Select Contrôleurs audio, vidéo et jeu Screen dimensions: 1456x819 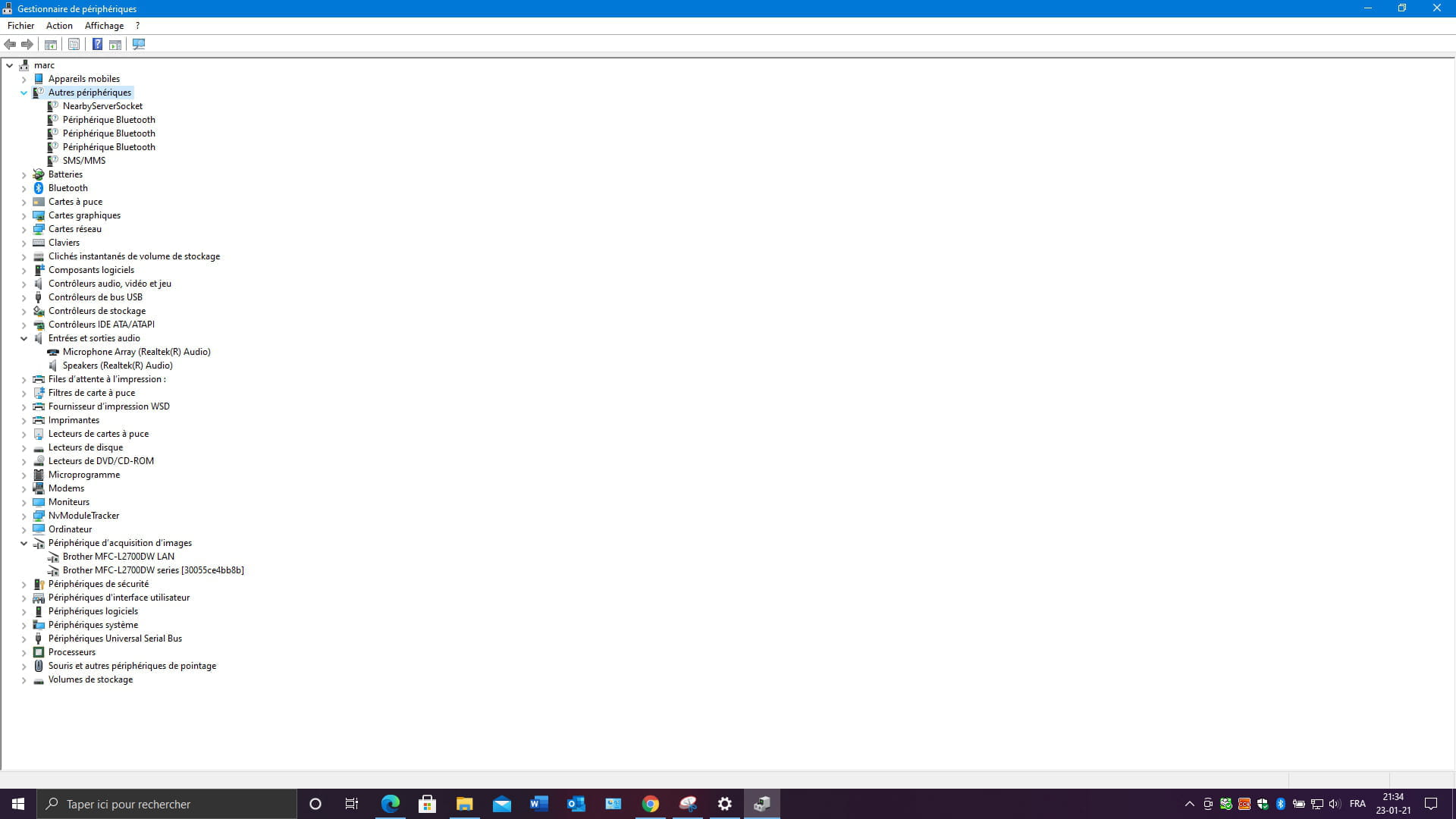[x=110, y=284]
